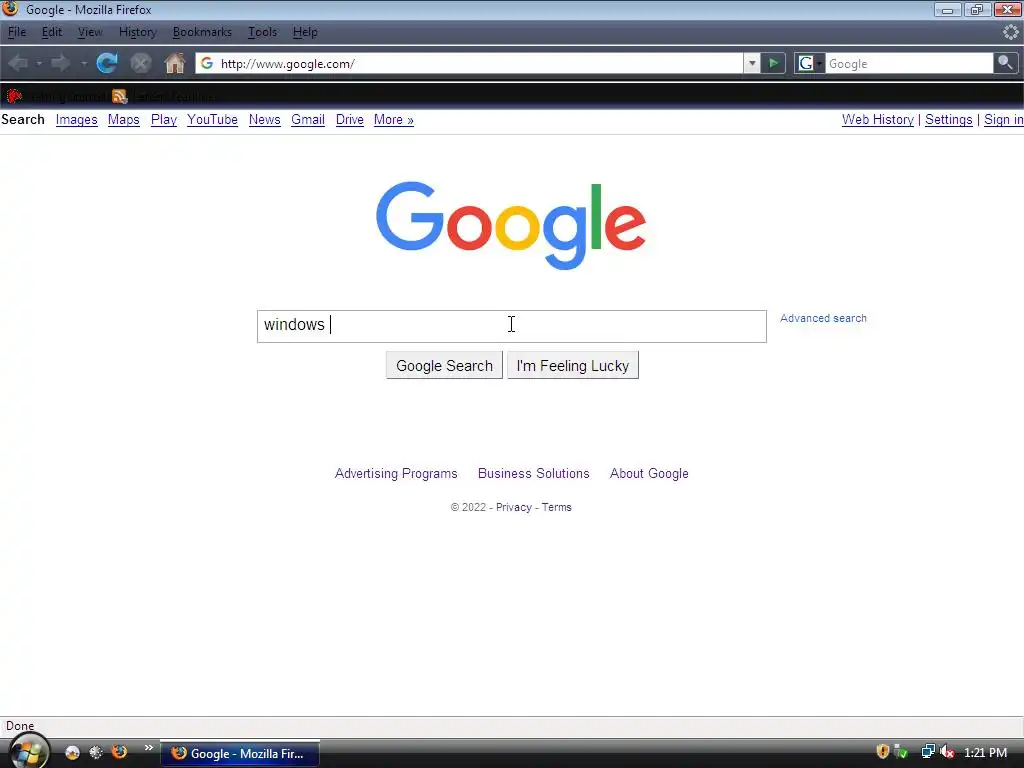Open the Web History link
This screenshot has width=1024, height=768.
878,120
